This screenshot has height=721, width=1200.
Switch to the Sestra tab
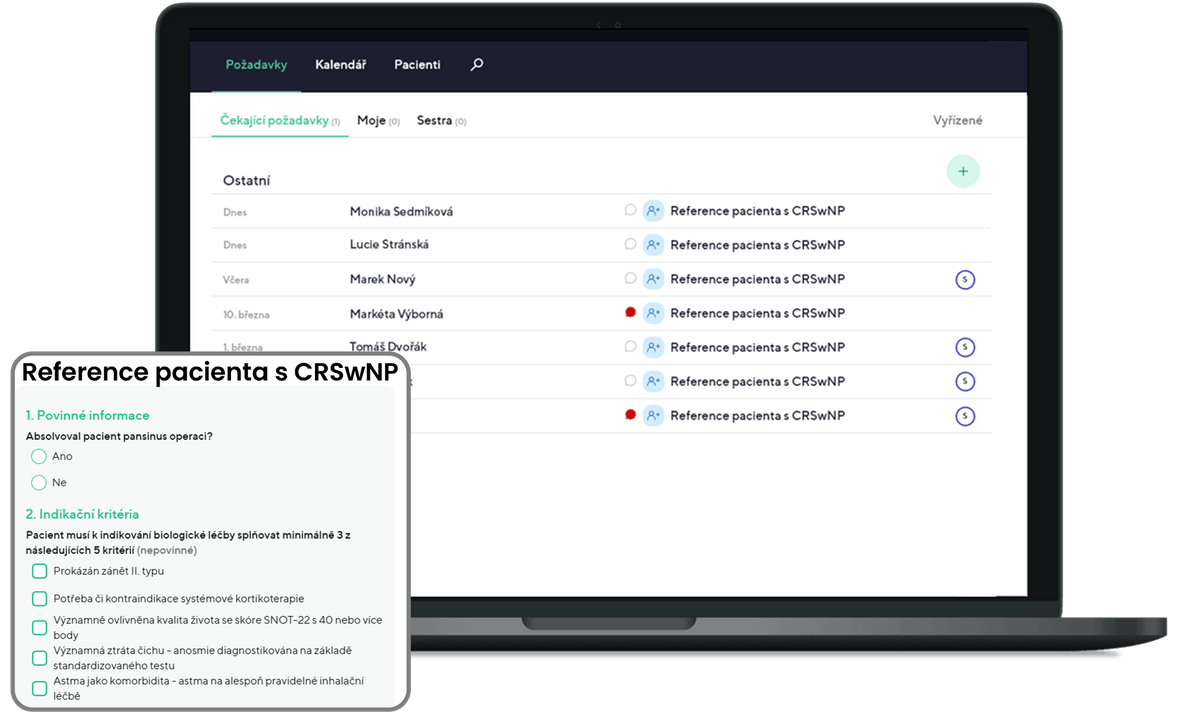point(434,121)
